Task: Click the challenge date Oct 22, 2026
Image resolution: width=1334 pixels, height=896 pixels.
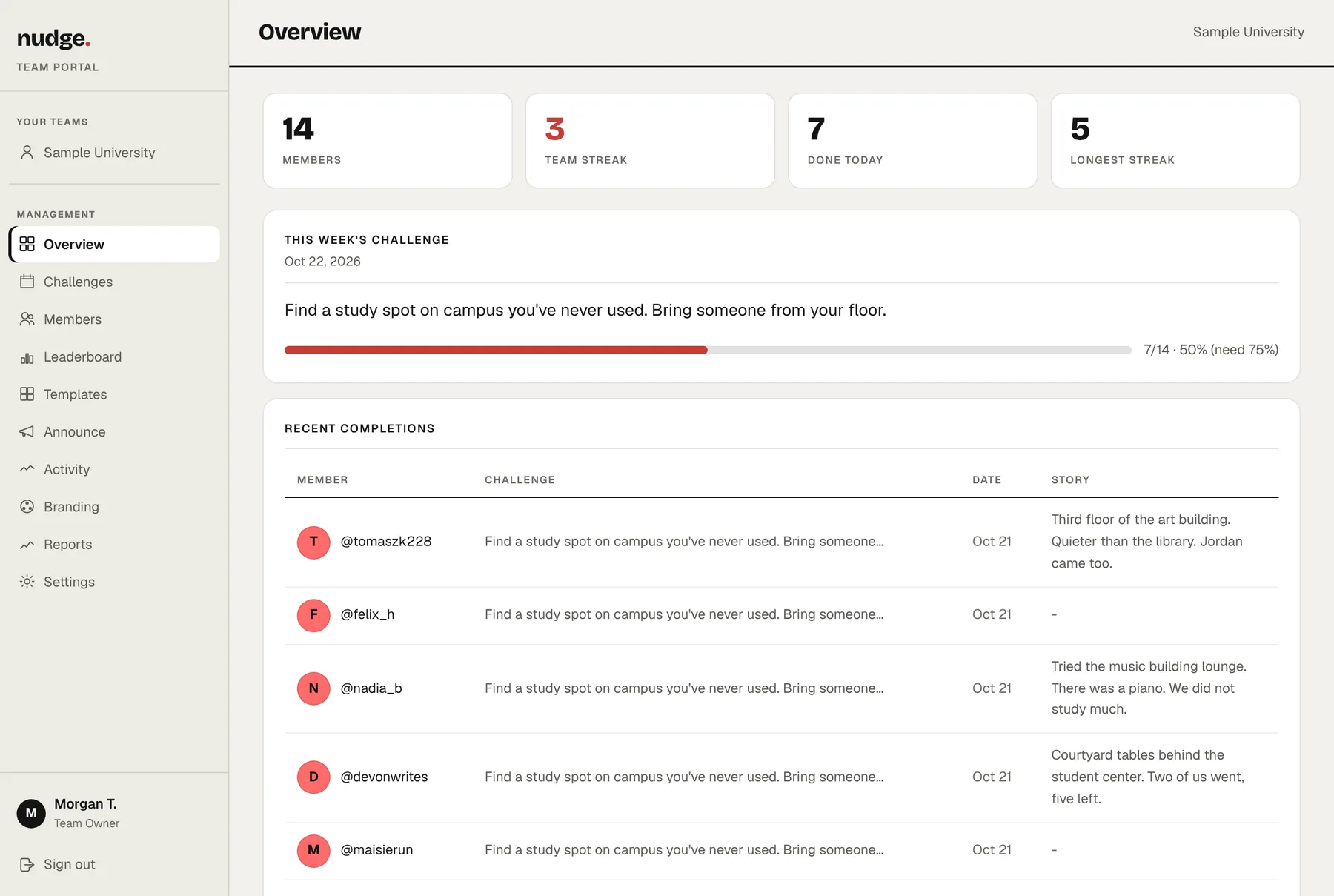Action: [322, 262]
